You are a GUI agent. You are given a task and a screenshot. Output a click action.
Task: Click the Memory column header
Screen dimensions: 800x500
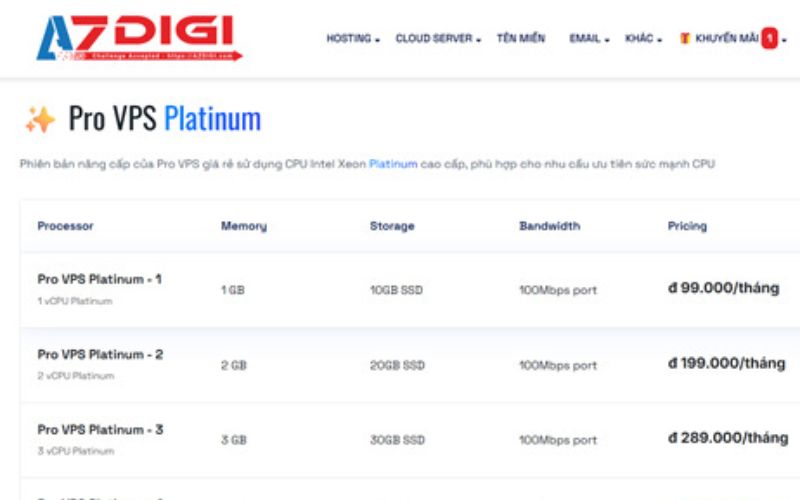pos(244,226)
